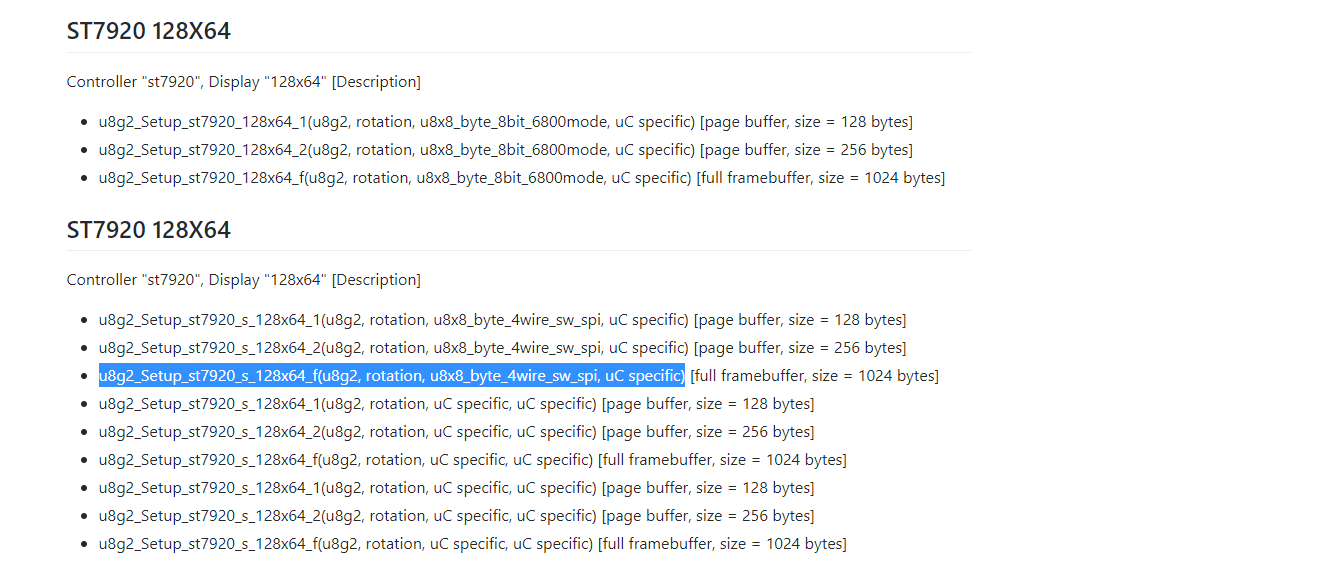Click page buffer 128 bytes on 6800mode line
The image size is (1335, 570).
(x=806, y=122)
